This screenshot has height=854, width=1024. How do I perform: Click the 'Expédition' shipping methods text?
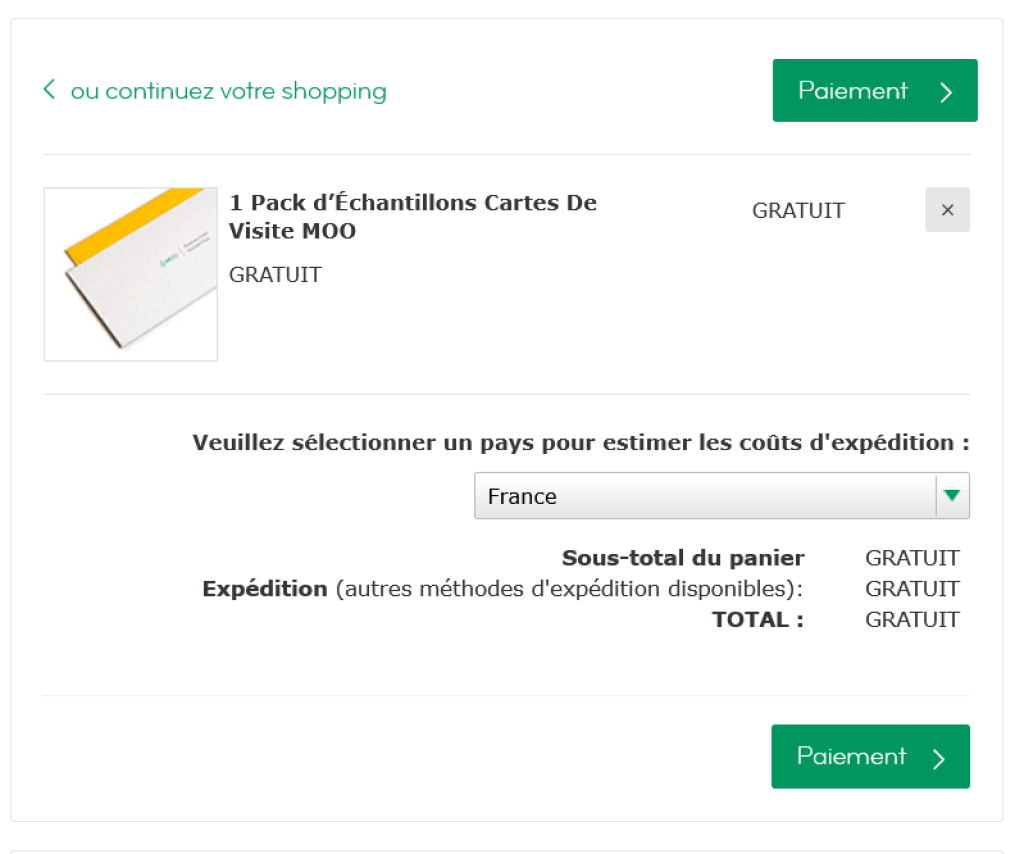point(502,589)
